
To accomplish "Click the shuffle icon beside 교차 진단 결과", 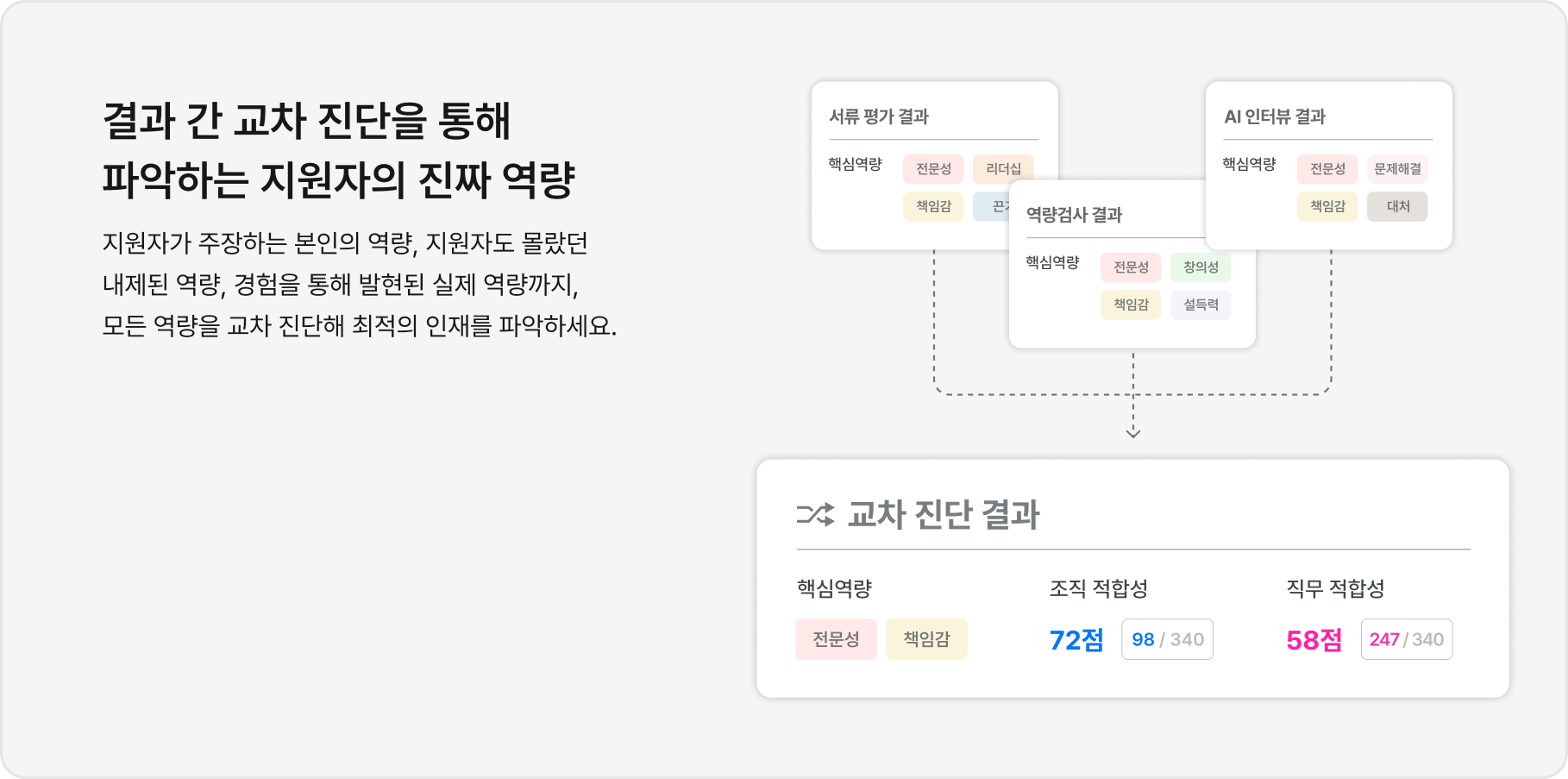I will [814, 514].
